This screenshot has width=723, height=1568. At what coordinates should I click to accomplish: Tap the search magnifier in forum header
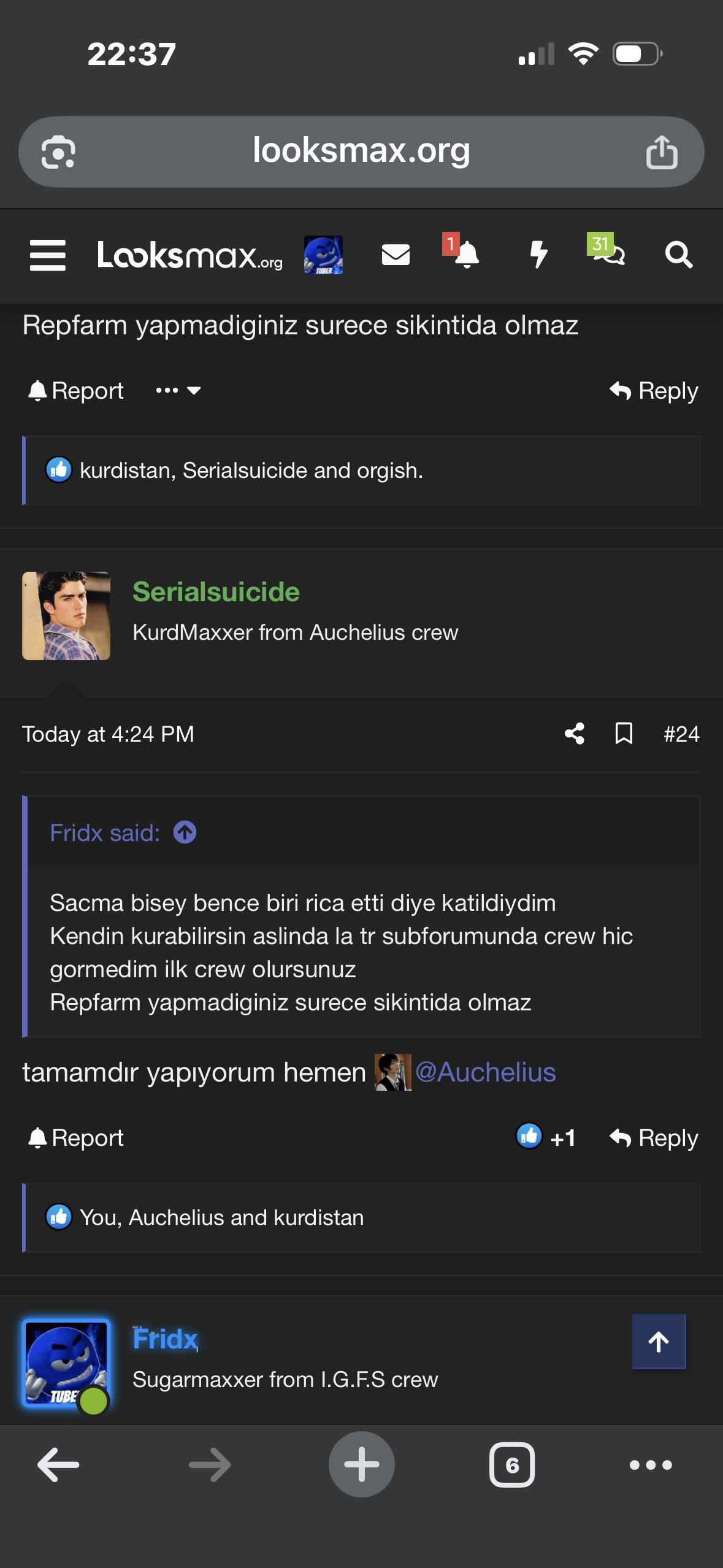(x=679, y=255)
